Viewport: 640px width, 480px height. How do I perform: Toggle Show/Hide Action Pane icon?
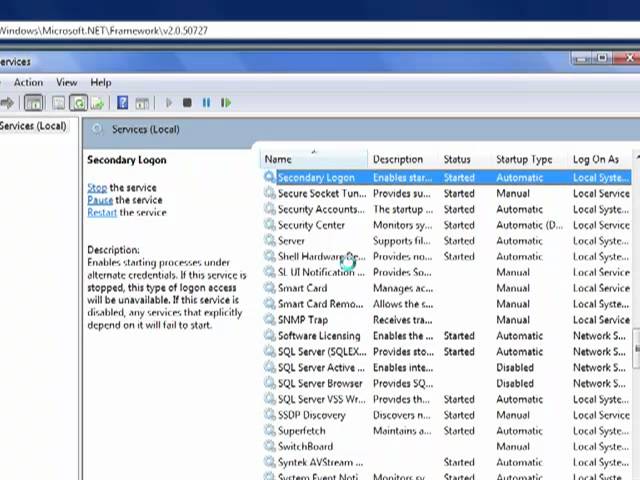(x=142, y=103)
